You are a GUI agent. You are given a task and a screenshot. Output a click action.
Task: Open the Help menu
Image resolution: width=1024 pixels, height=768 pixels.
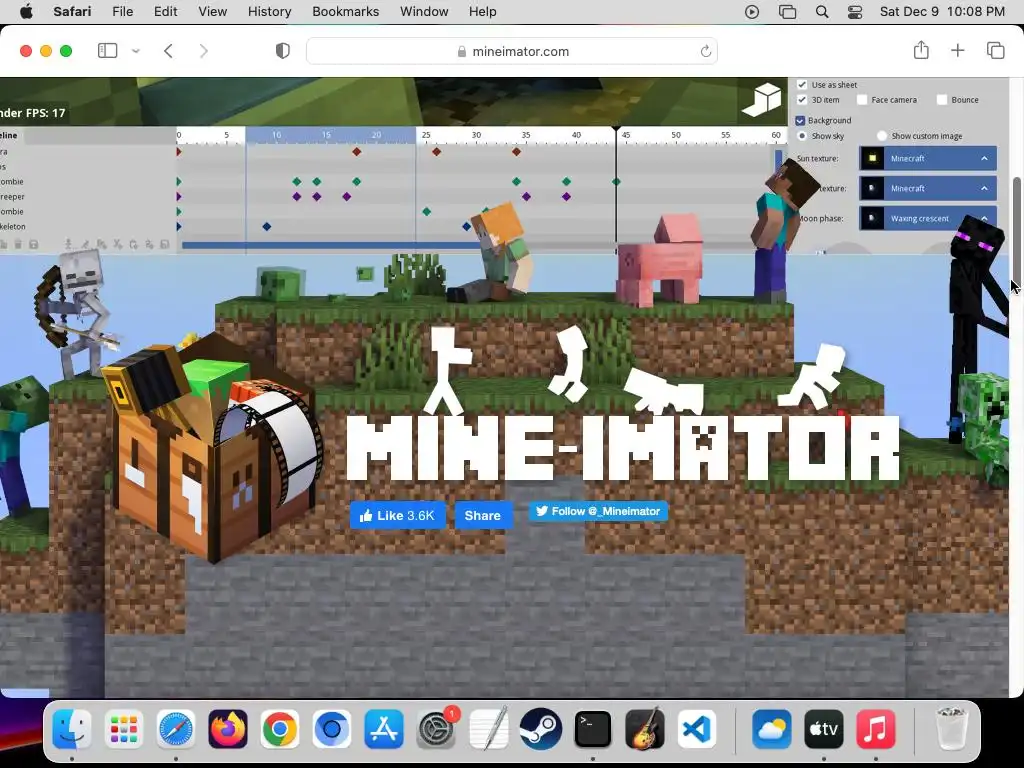[483, 12]
